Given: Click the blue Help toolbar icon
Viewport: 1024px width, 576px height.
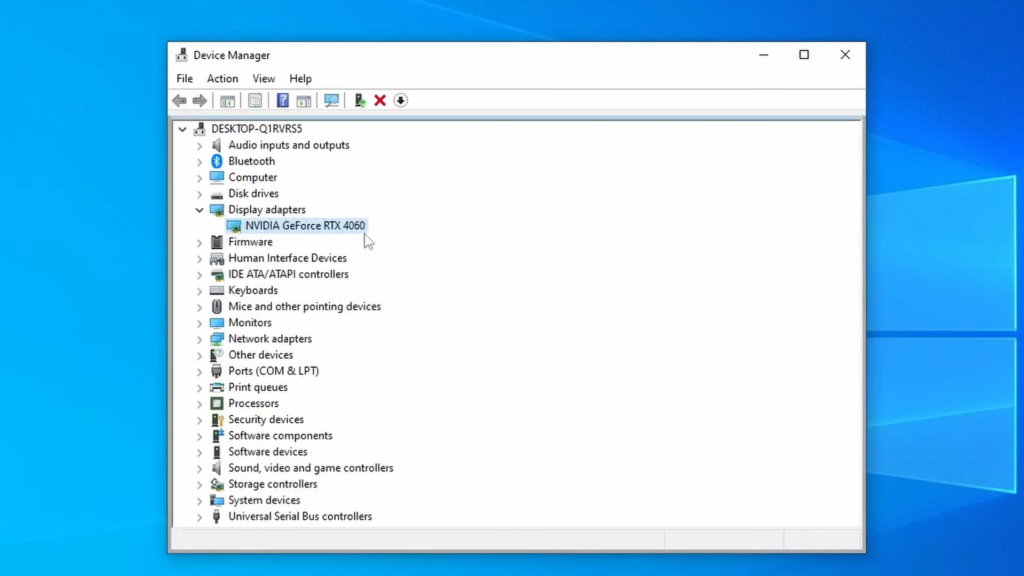Looking at the screenshot, I should 282,101.
